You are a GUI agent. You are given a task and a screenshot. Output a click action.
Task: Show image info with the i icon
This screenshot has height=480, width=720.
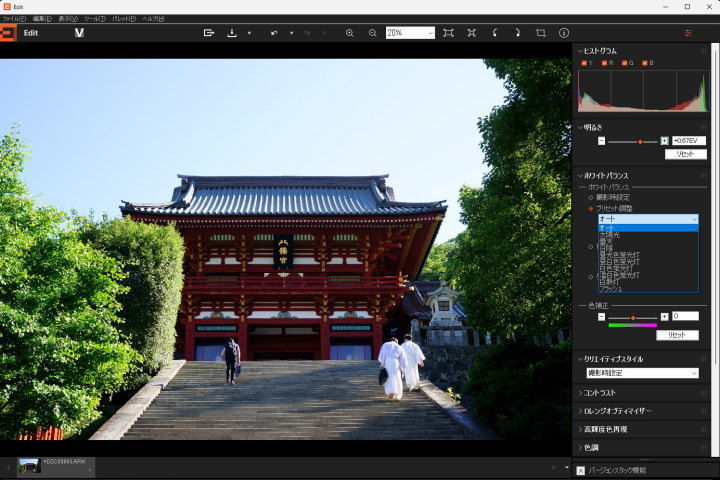point(564,33)
